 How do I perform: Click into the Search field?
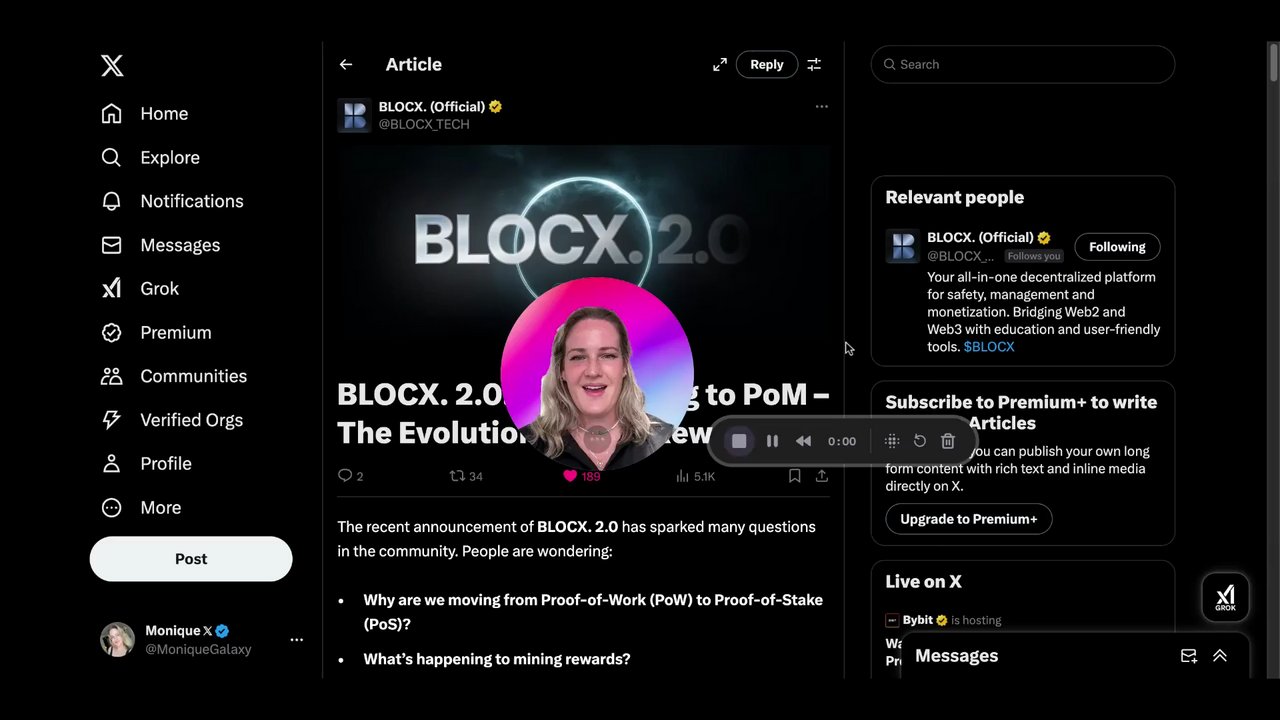[1023, 64]
